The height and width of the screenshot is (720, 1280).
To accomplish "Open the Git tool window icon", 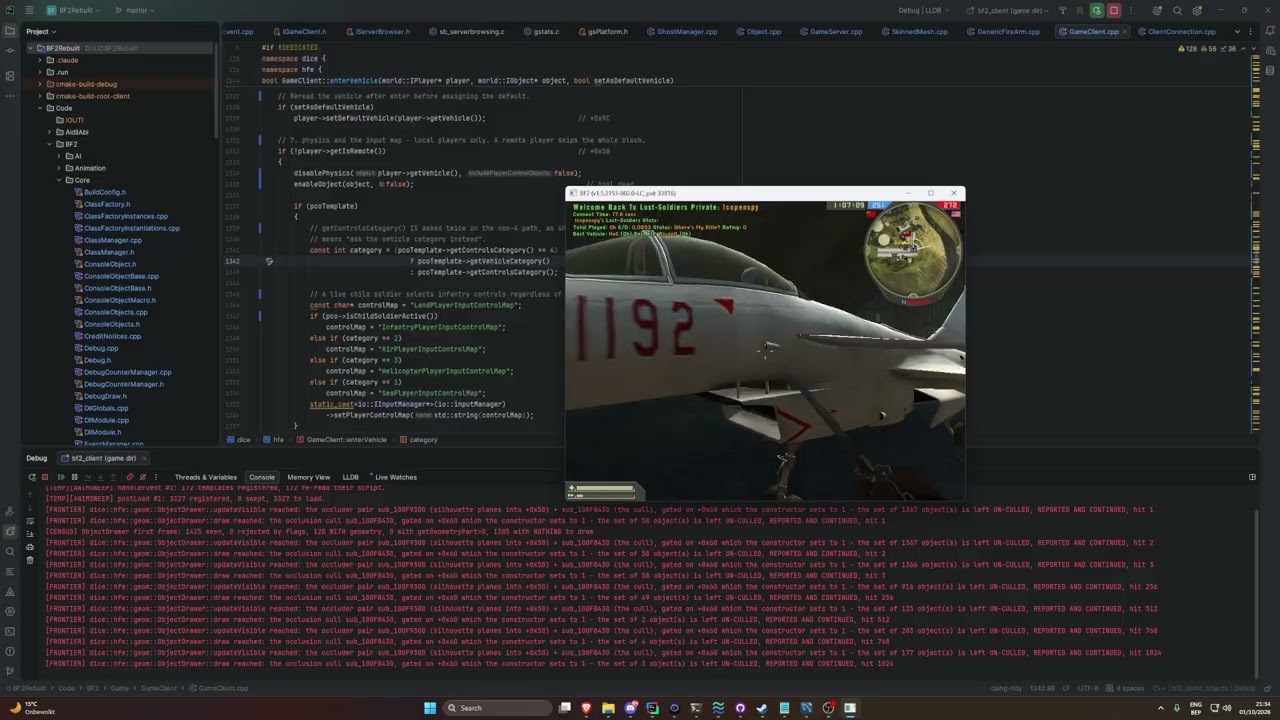I will coord(10,671).
